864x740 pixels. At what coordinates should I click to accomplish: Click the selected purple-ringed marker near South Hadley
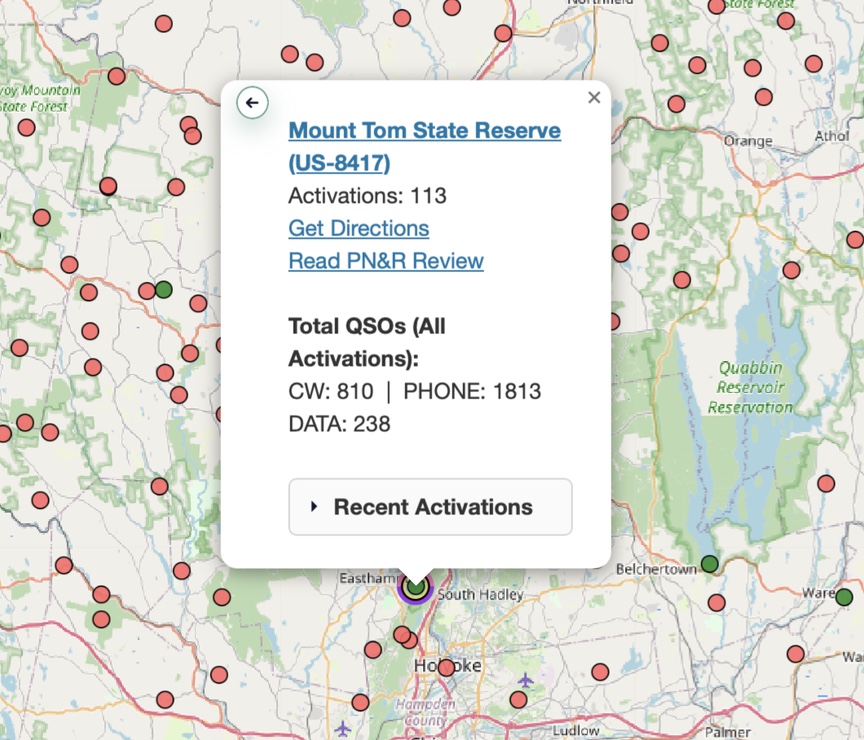[x=414, y=587]
